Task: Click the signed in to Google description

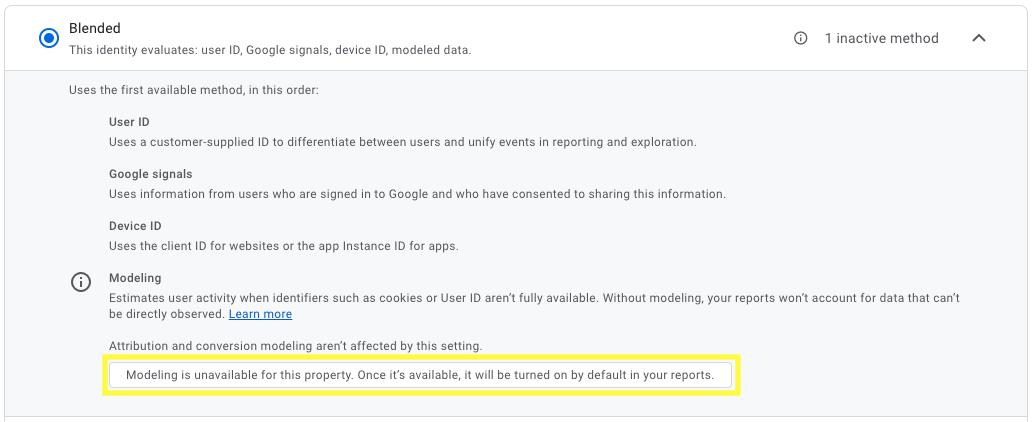Action: [417, 194]
